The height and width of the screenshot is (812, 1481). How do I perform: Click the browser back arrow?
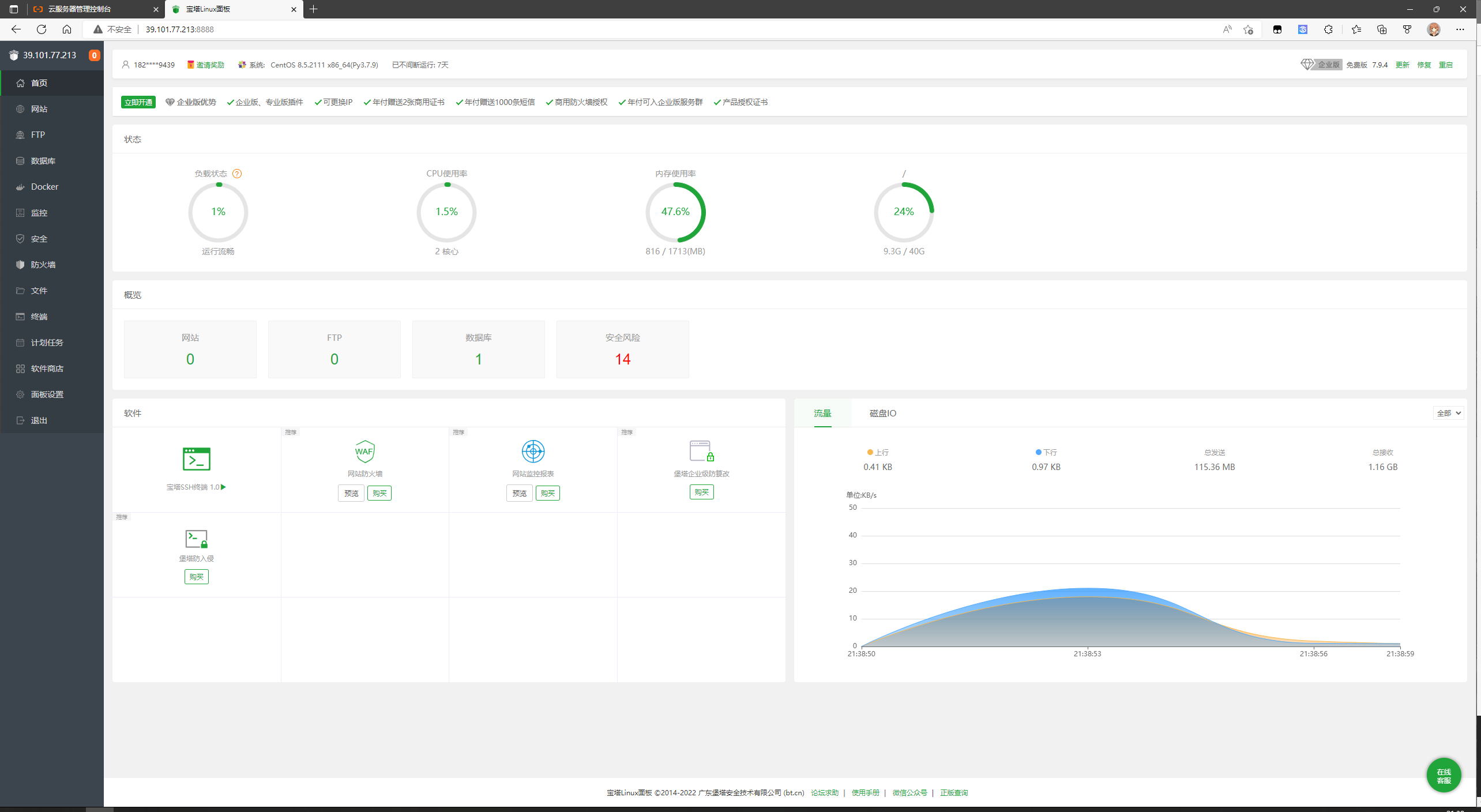tap(16, 29)
